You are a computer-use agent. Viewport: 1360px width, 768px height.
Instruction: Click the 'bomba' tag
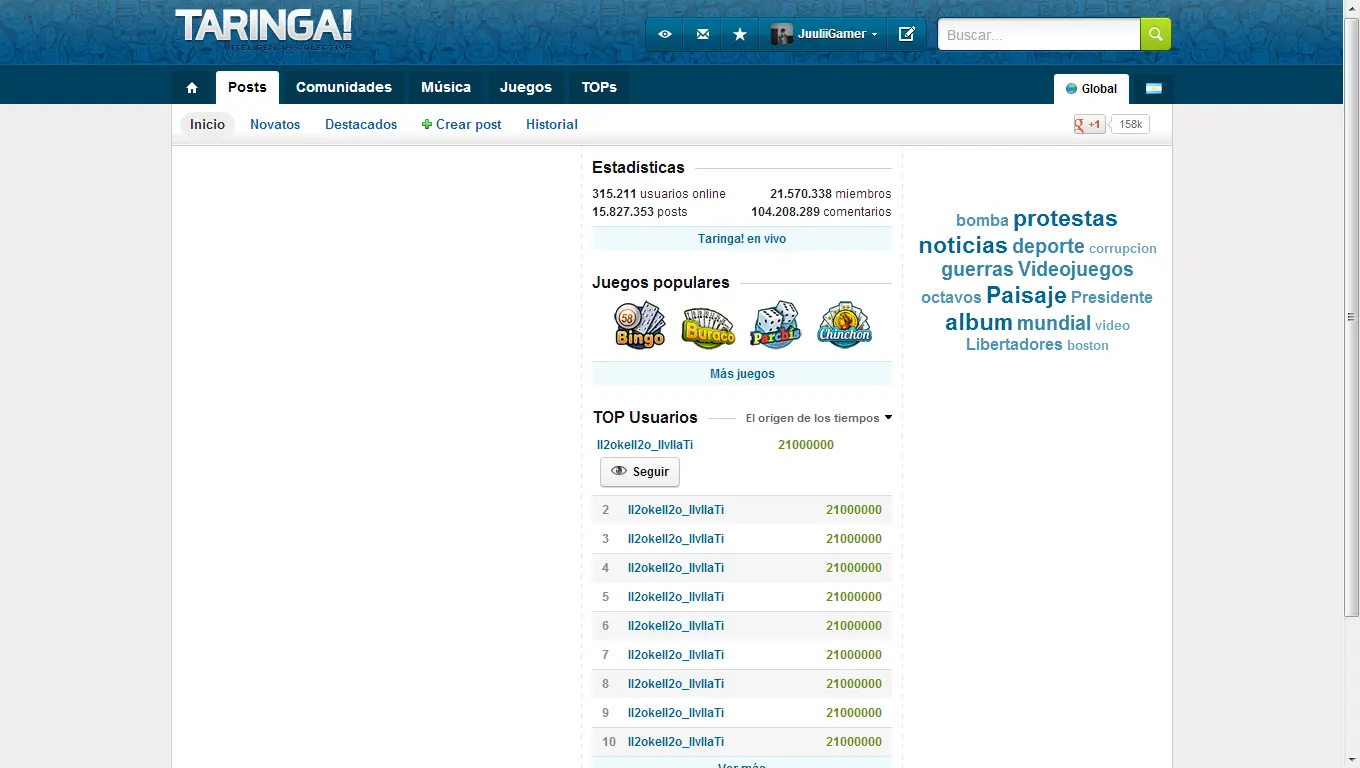[x=982, y=221]
